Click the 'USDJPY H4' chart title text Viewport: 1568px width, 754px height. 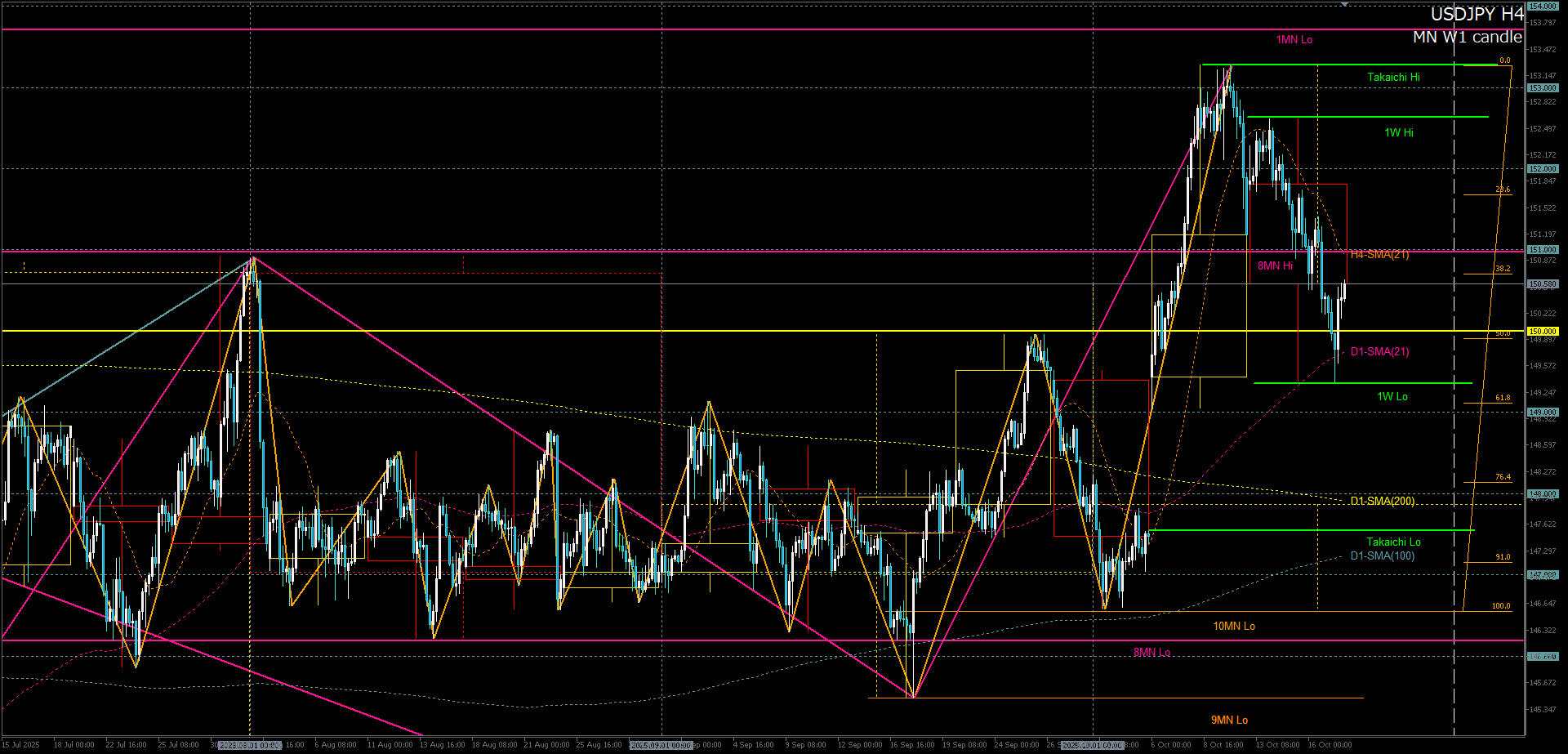tap(1477, 15)
